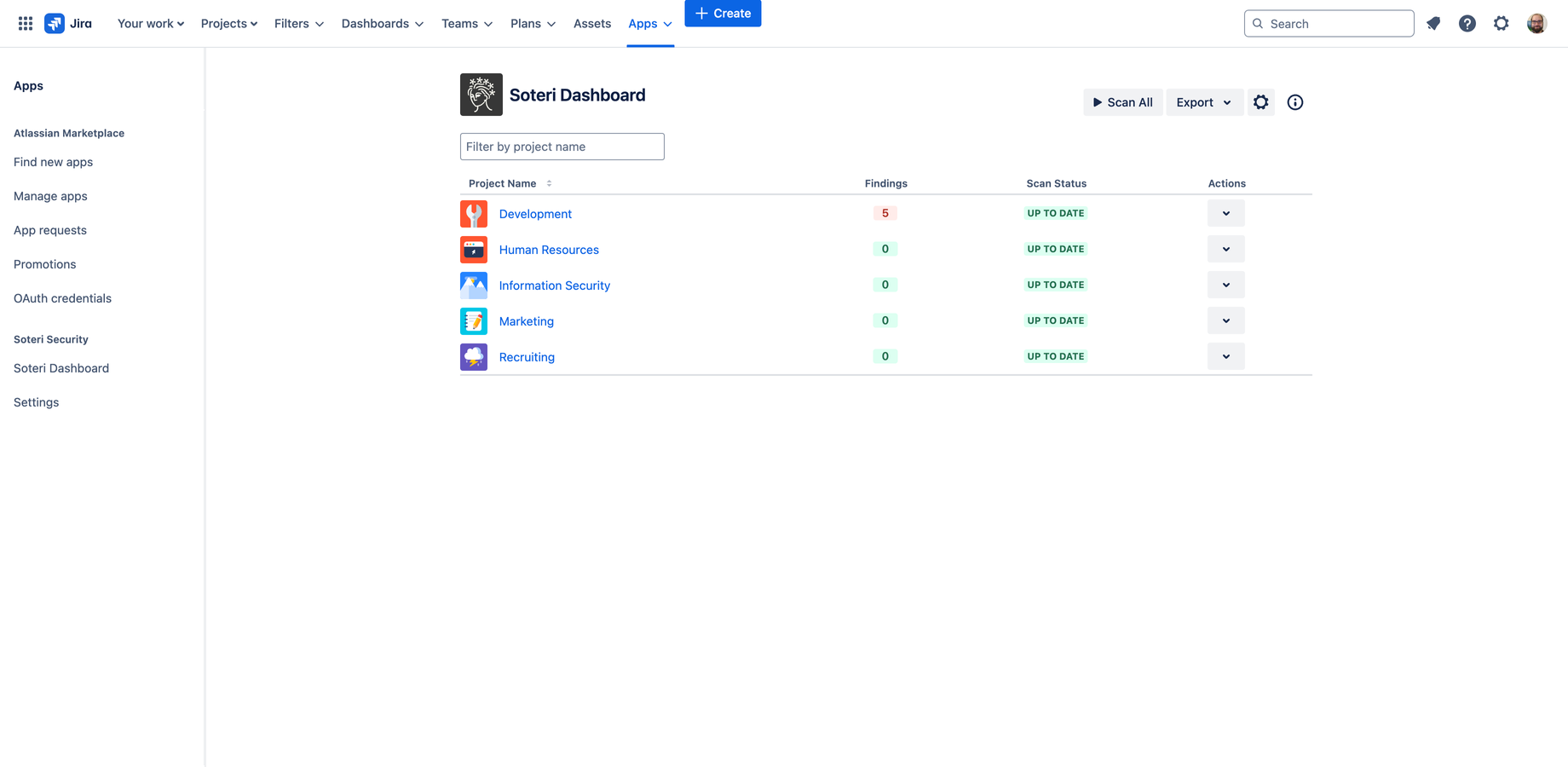Open the Export dropdown

click(1204, 102)
